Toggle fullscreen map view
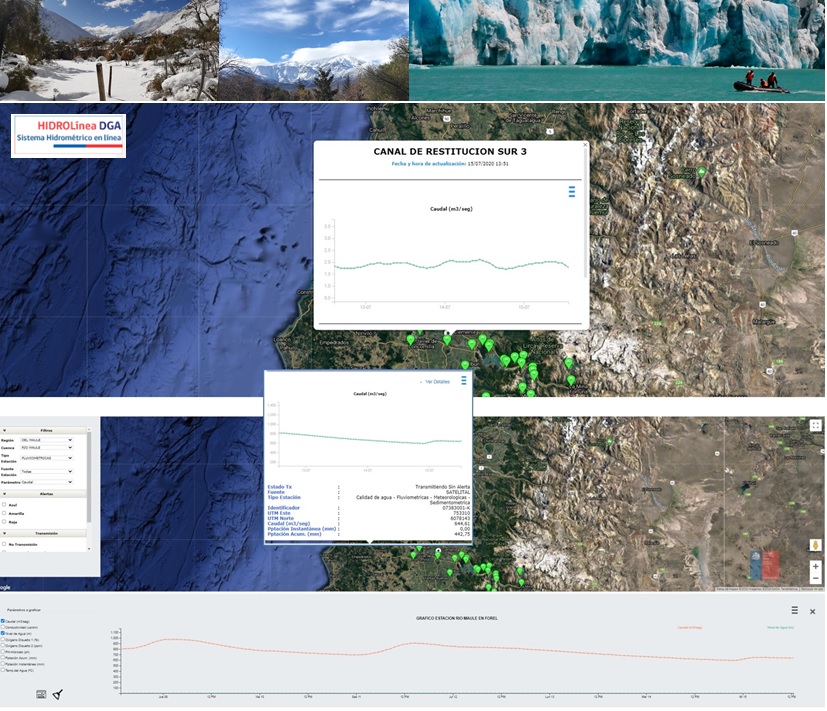The height and width of the screenshot is (711, 827). (815, 425)
